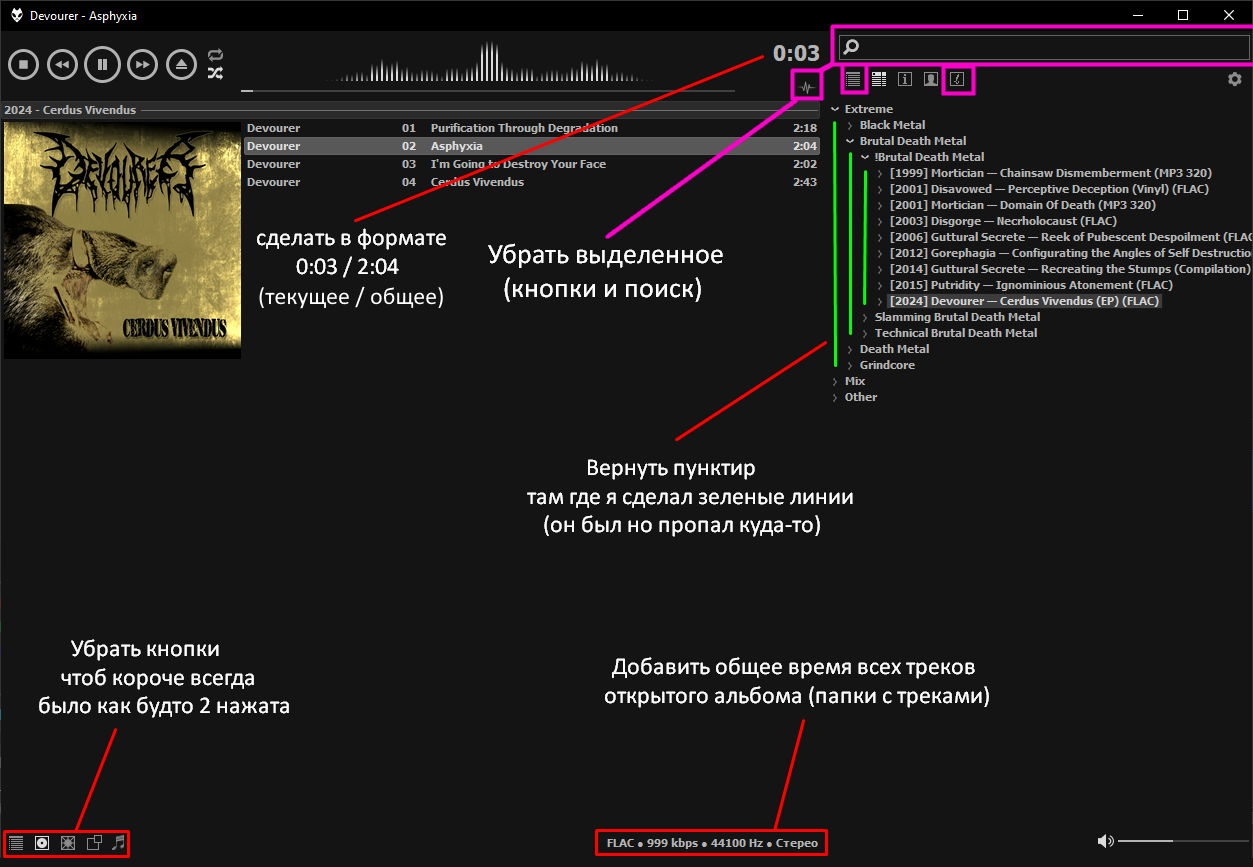Click the eject/open file button

pos(182,65)
